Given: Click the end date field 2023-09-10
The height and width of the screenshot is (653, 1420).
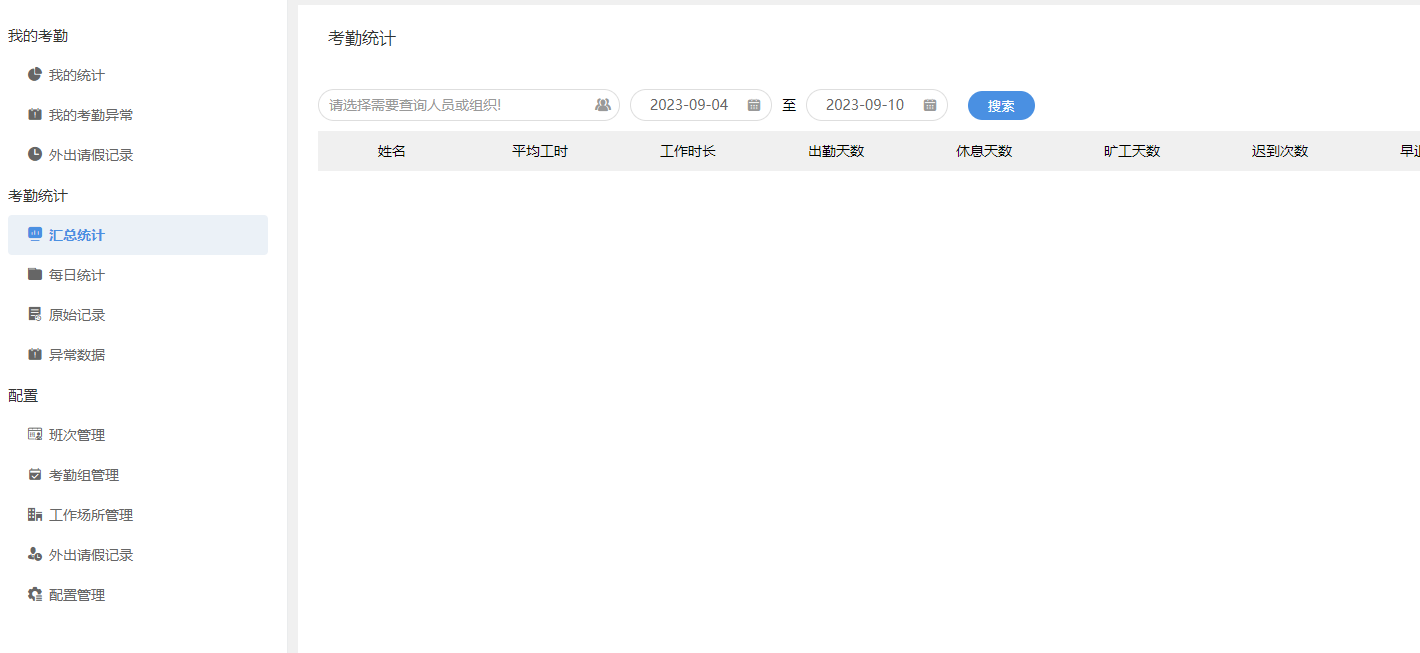Looking at the screenshot, I should point(877,105).
